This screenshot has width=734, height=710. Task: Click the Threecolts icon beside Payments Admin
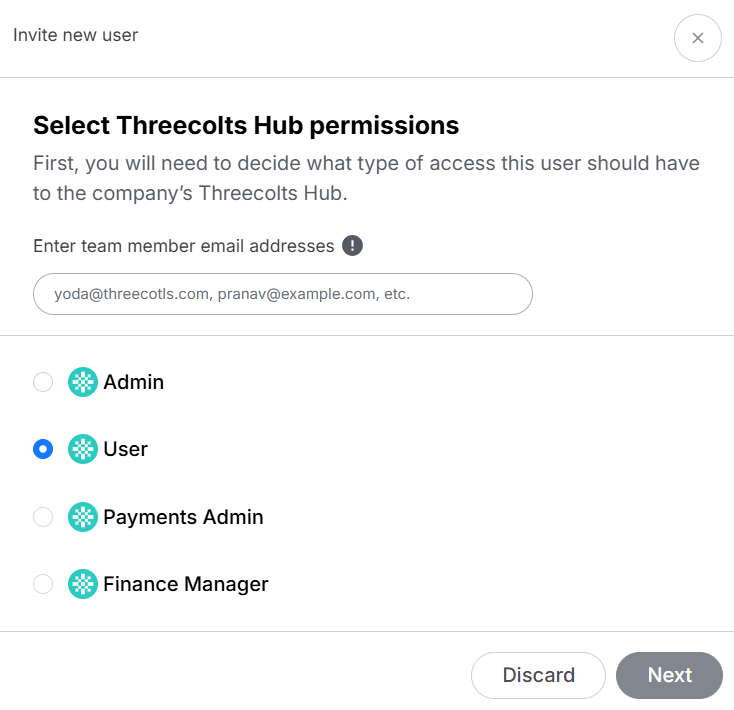pyautogui.click(x=82, y=517)
